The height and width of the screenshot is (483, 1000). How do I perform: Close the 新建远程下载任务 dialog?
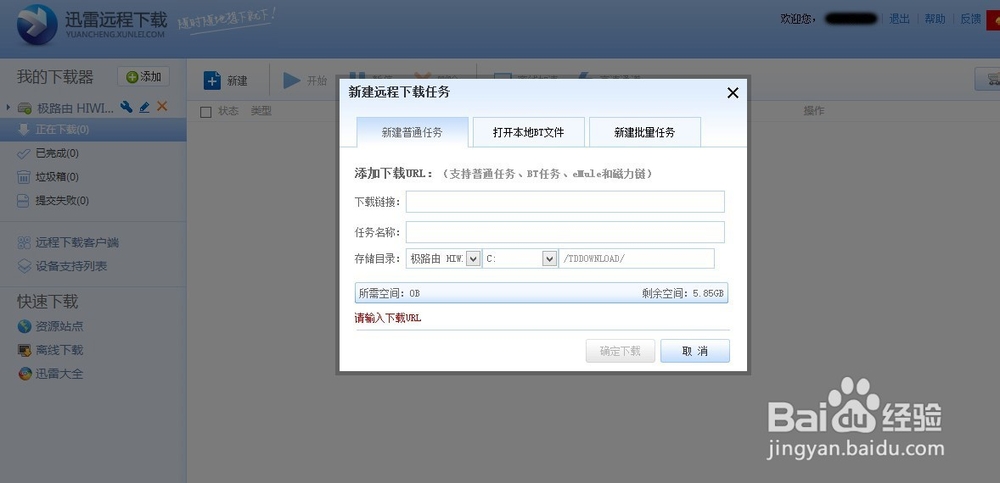[733, 93]
